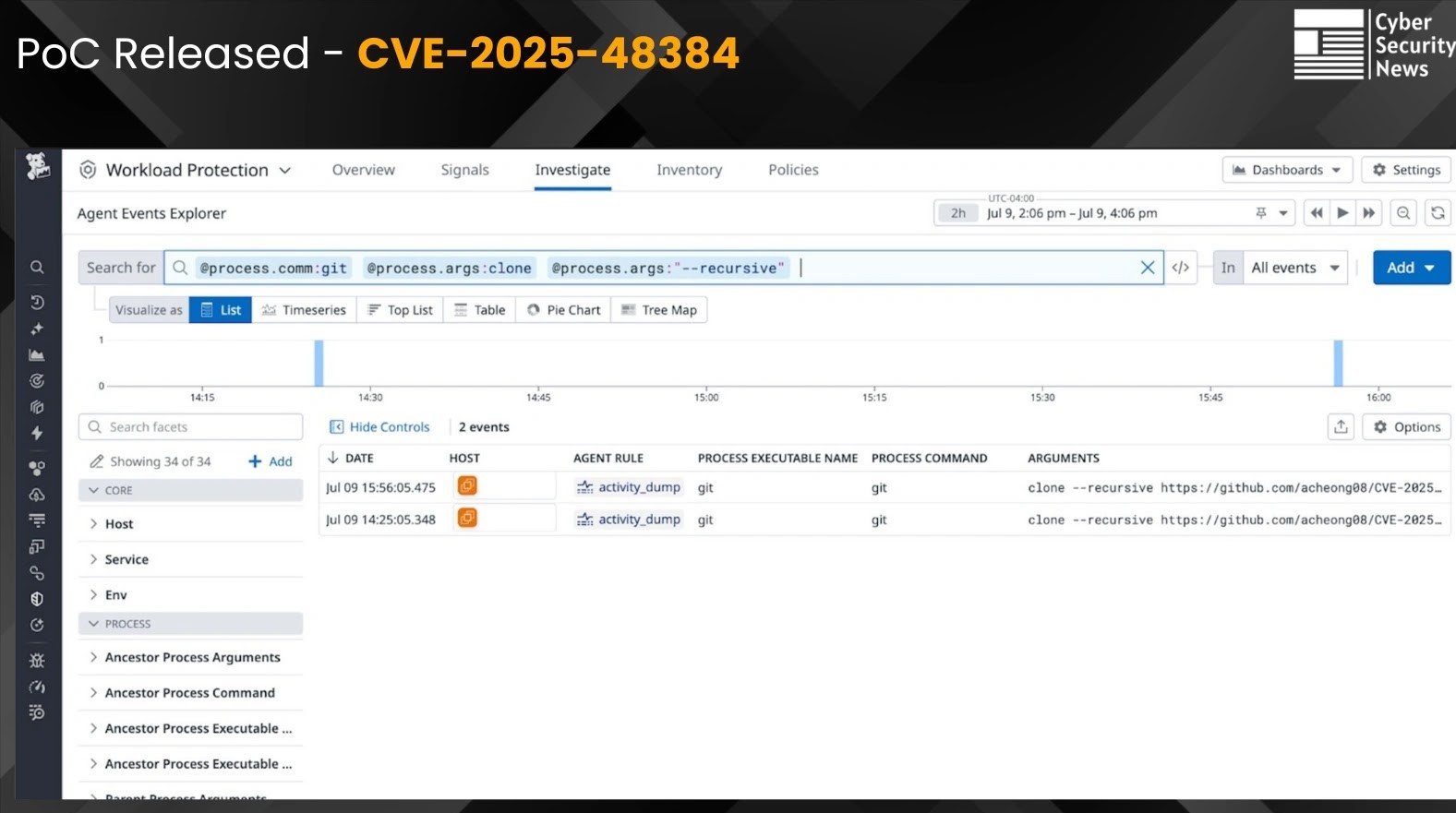1456x813 pixels.
Task: Click the 2h time span chip
Action: click(x=958, y=213)
